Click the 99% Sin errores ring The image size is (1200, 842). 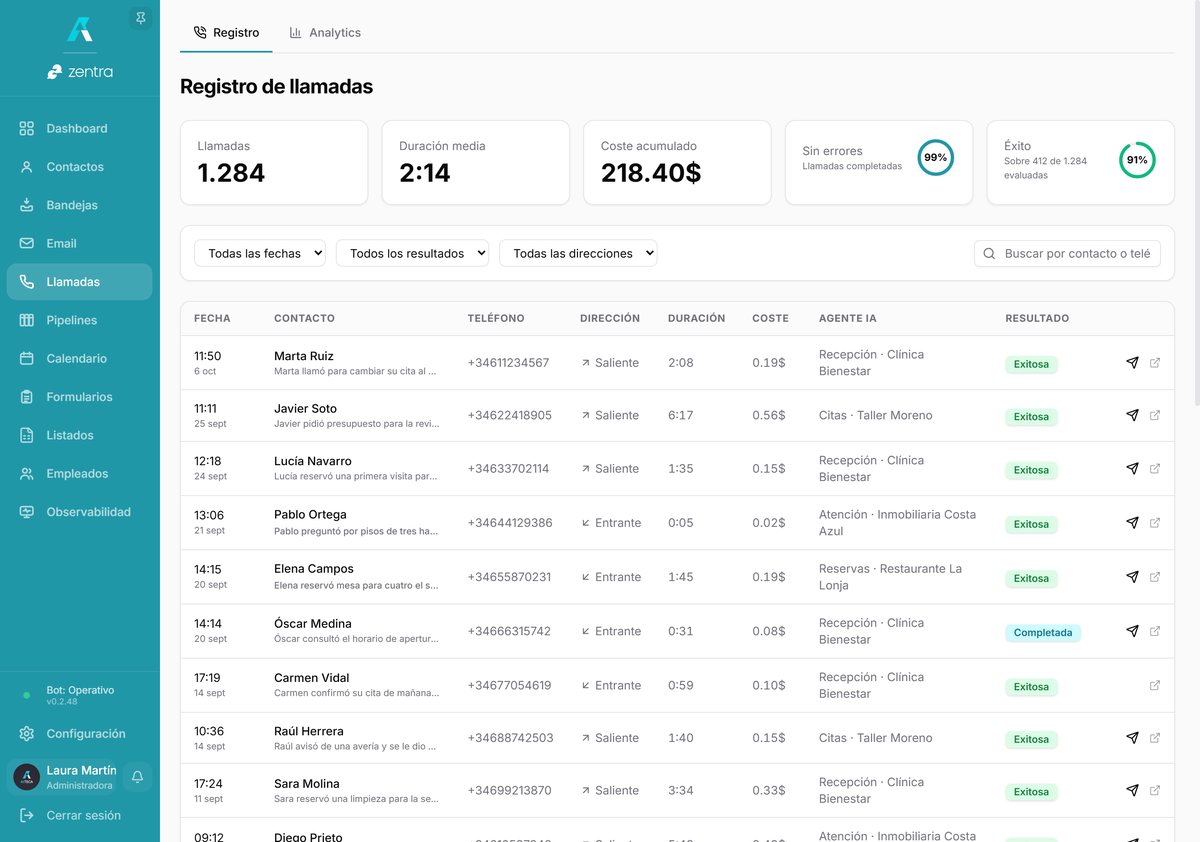936,158
